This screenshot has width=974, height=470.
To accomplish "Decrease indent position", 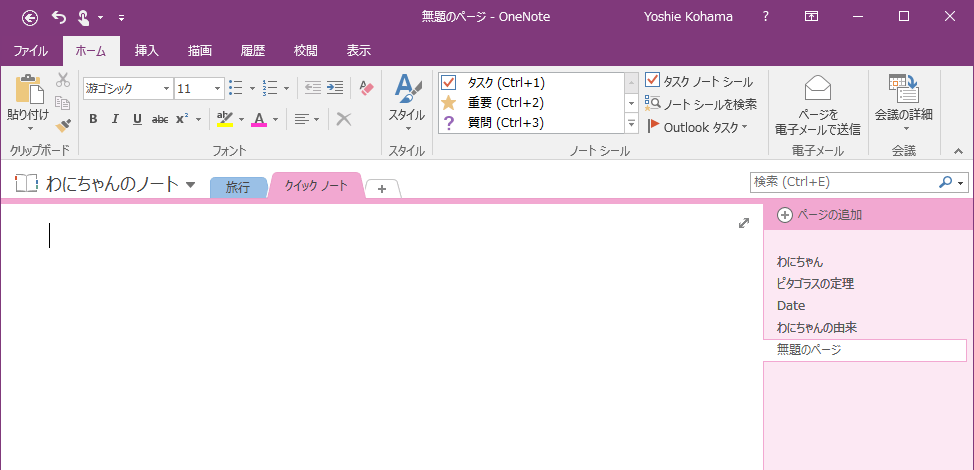I will pos(312,88).
